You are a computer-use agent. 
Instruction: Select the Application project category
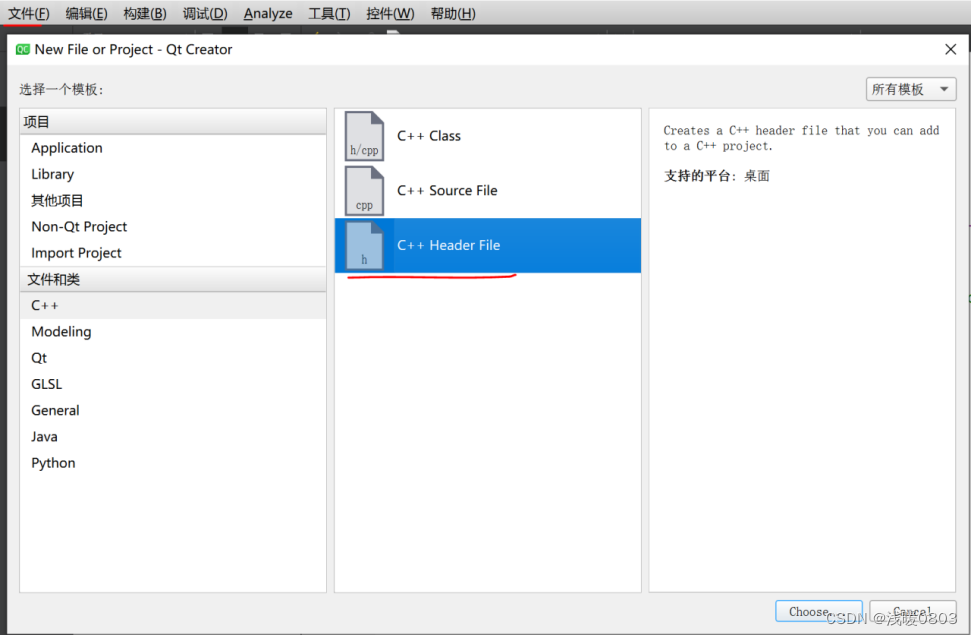pyautogui.click(x=66, y=147)
